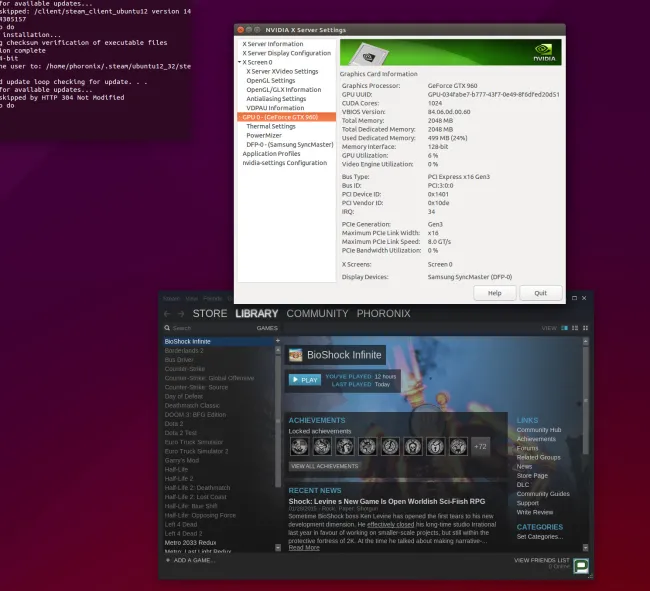The image size is (650, 591).
Task: Select X Server Display Configuration
Action: (286, 53)
